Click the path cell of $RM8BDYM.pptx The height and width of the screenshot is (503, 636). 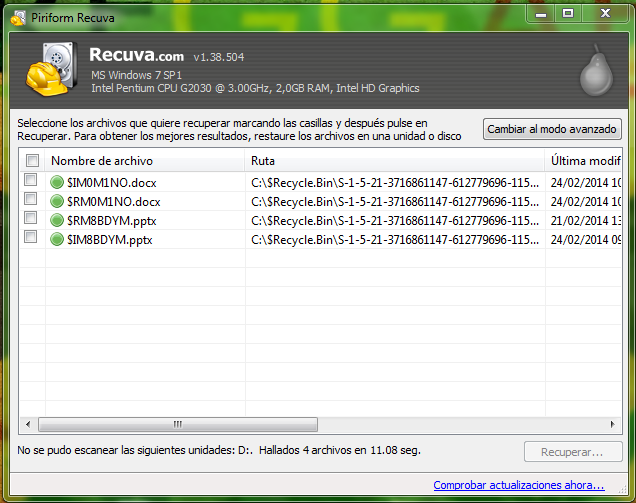pos(395,221)
